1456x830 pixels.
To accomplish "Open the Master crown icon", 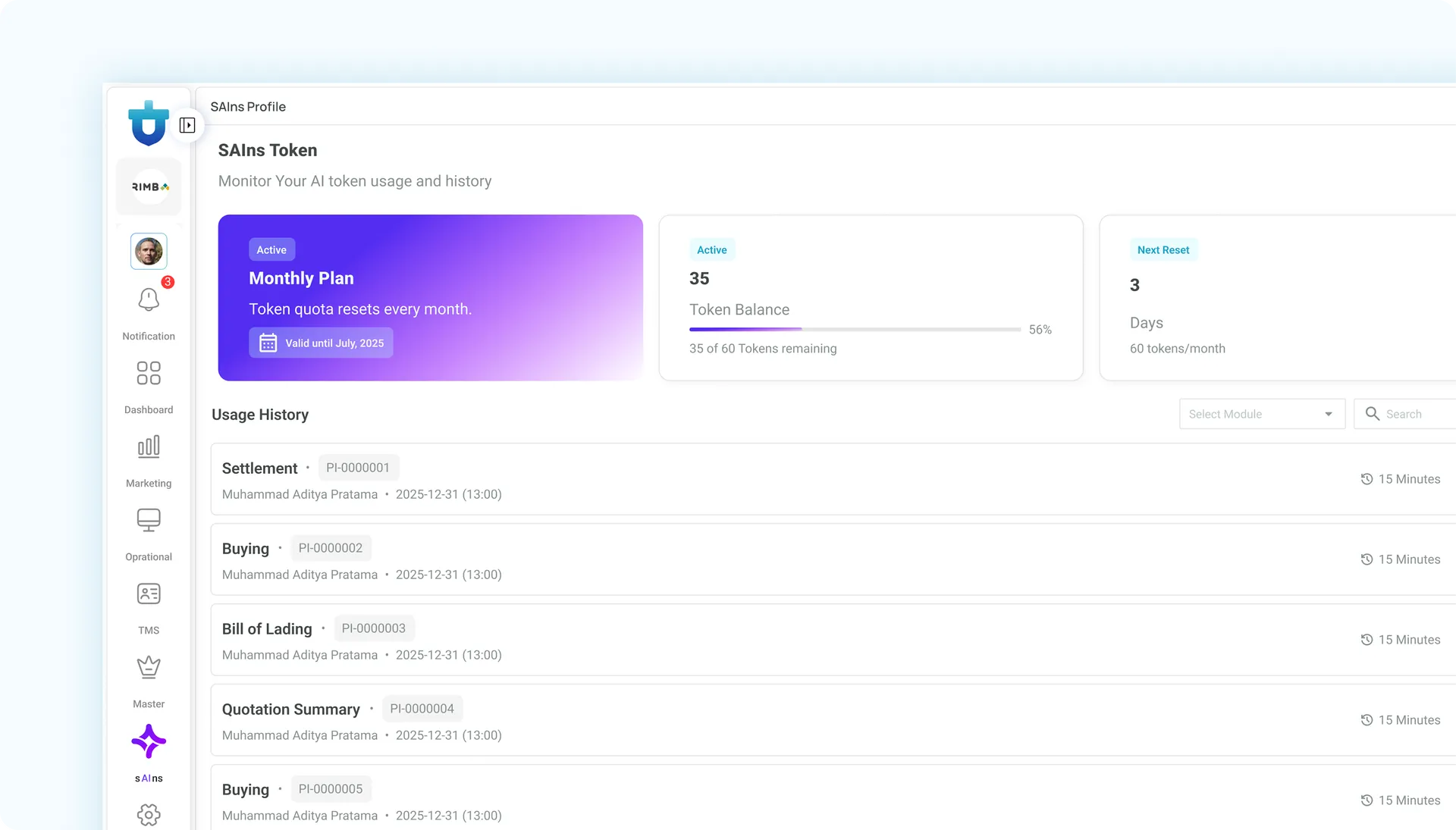I will point(149,667).
